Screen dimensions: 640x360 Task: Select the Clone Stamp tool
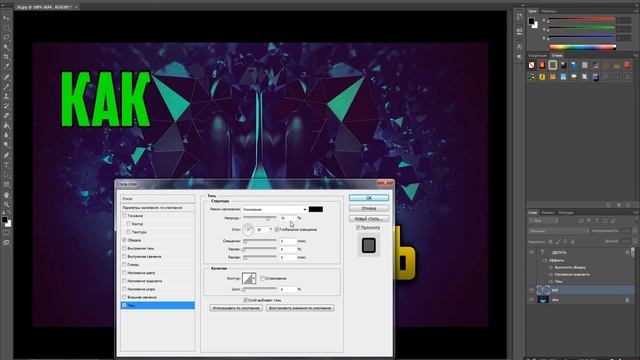click(6, 96)
